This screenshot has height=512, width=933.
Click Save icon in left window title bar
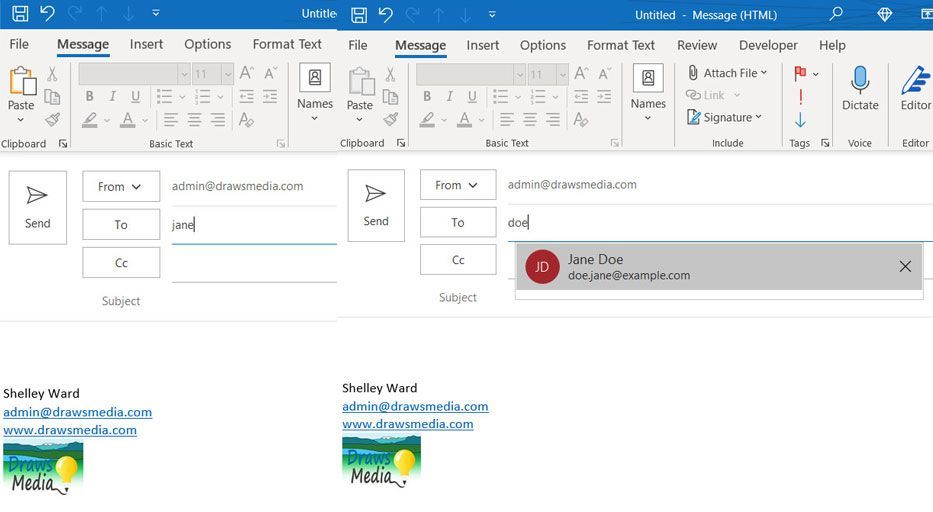(20, 13)
